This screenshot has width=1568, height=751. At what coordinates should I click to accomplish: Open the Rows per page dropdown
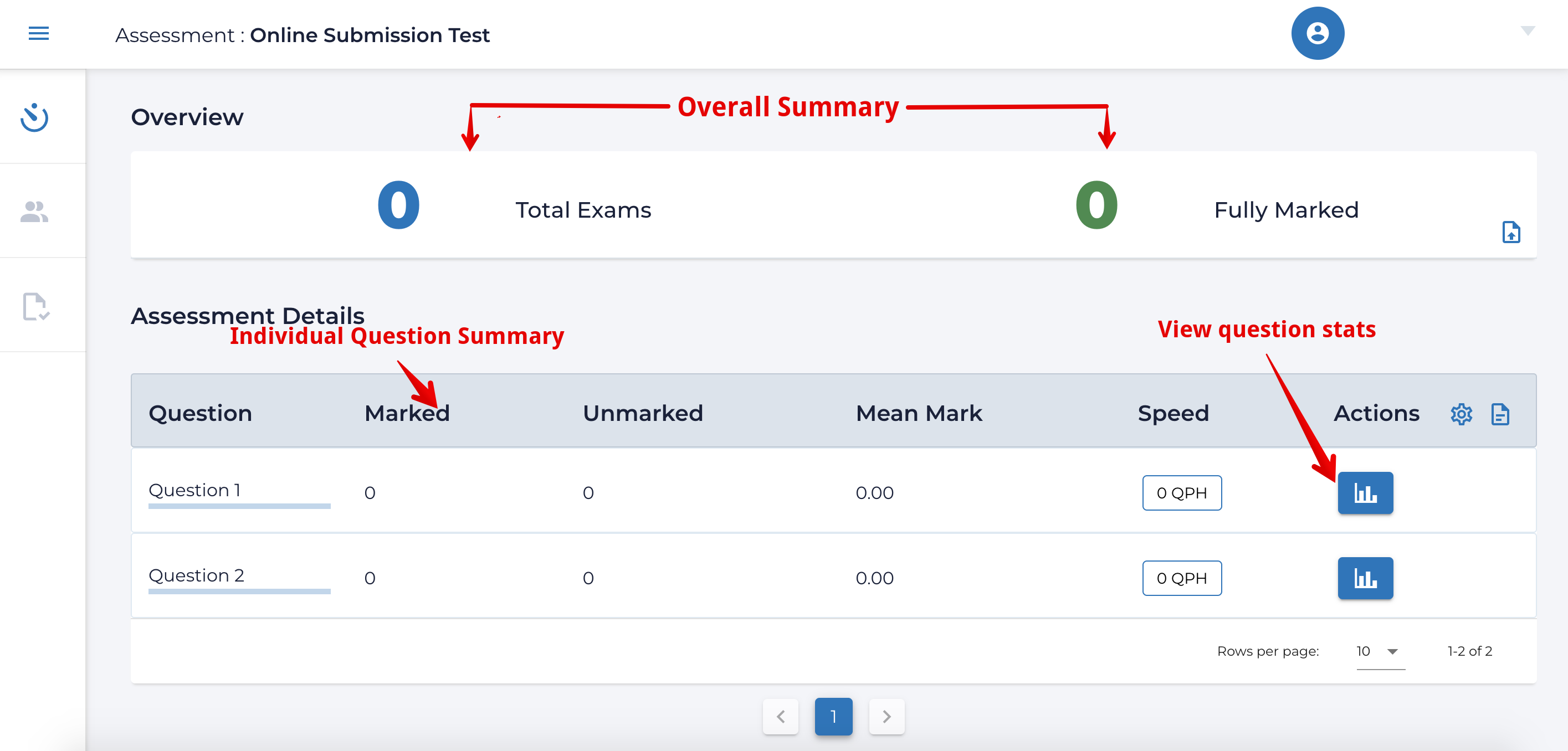(x=1379, y=651)
